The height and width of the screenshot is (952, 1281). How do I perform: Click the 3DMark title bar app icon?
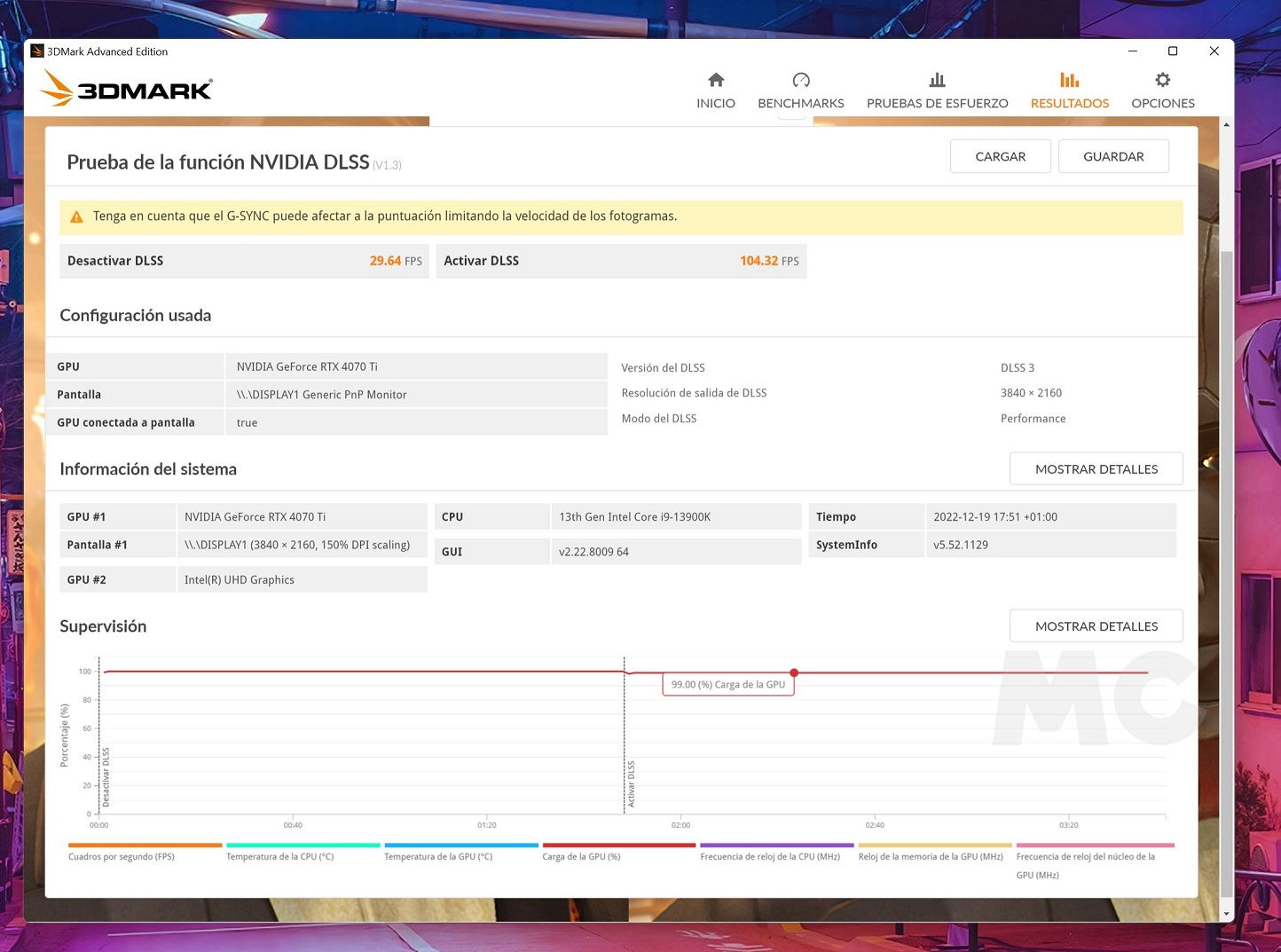37,51
